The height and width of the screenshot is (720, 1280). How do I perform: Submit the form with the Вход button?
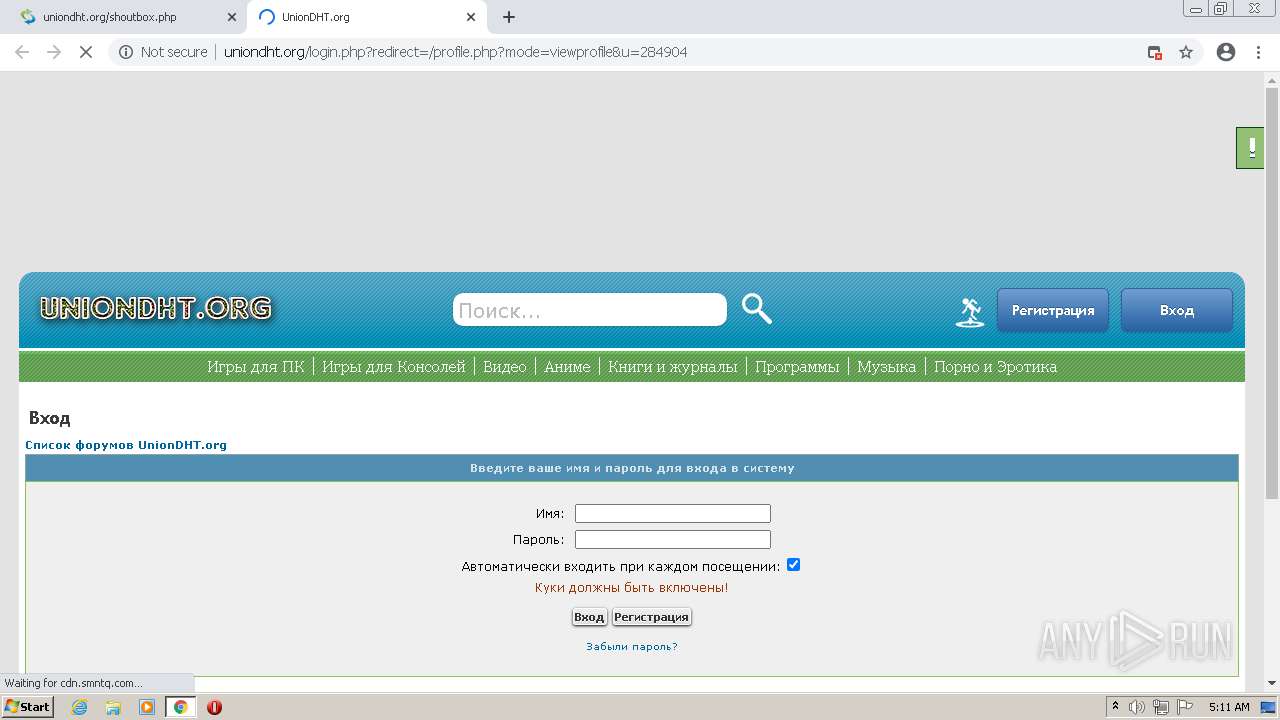click(589, 617)
